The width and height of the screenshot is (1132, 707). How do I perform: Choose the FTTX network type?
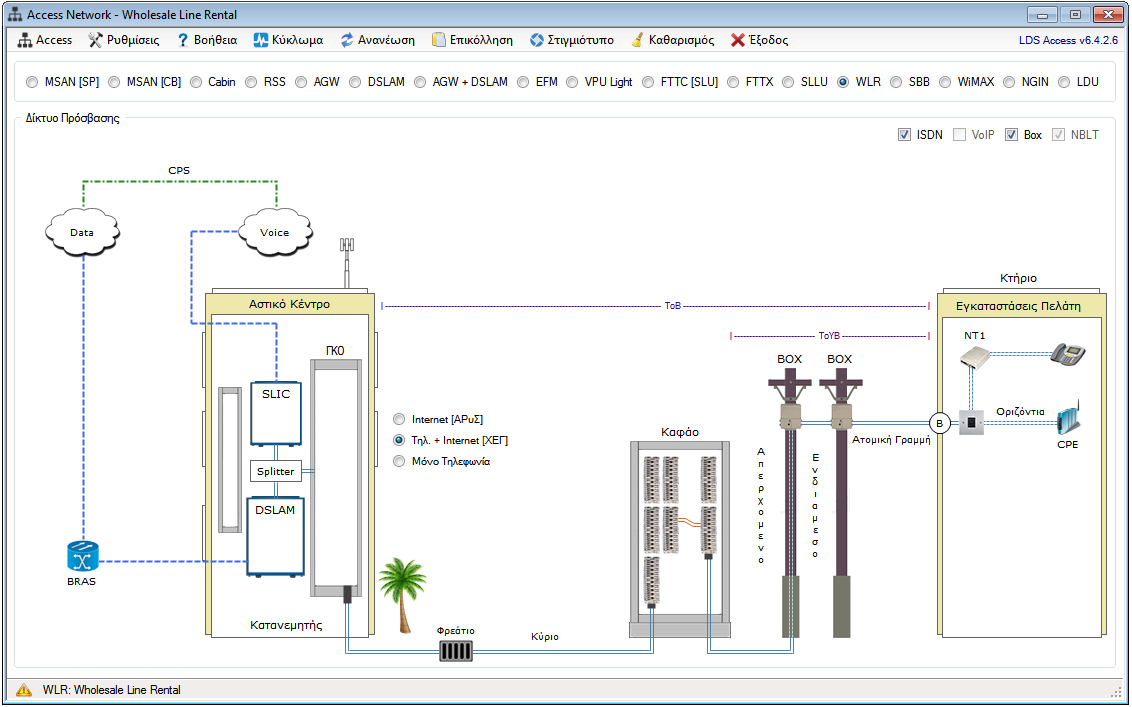click(735, 82)
